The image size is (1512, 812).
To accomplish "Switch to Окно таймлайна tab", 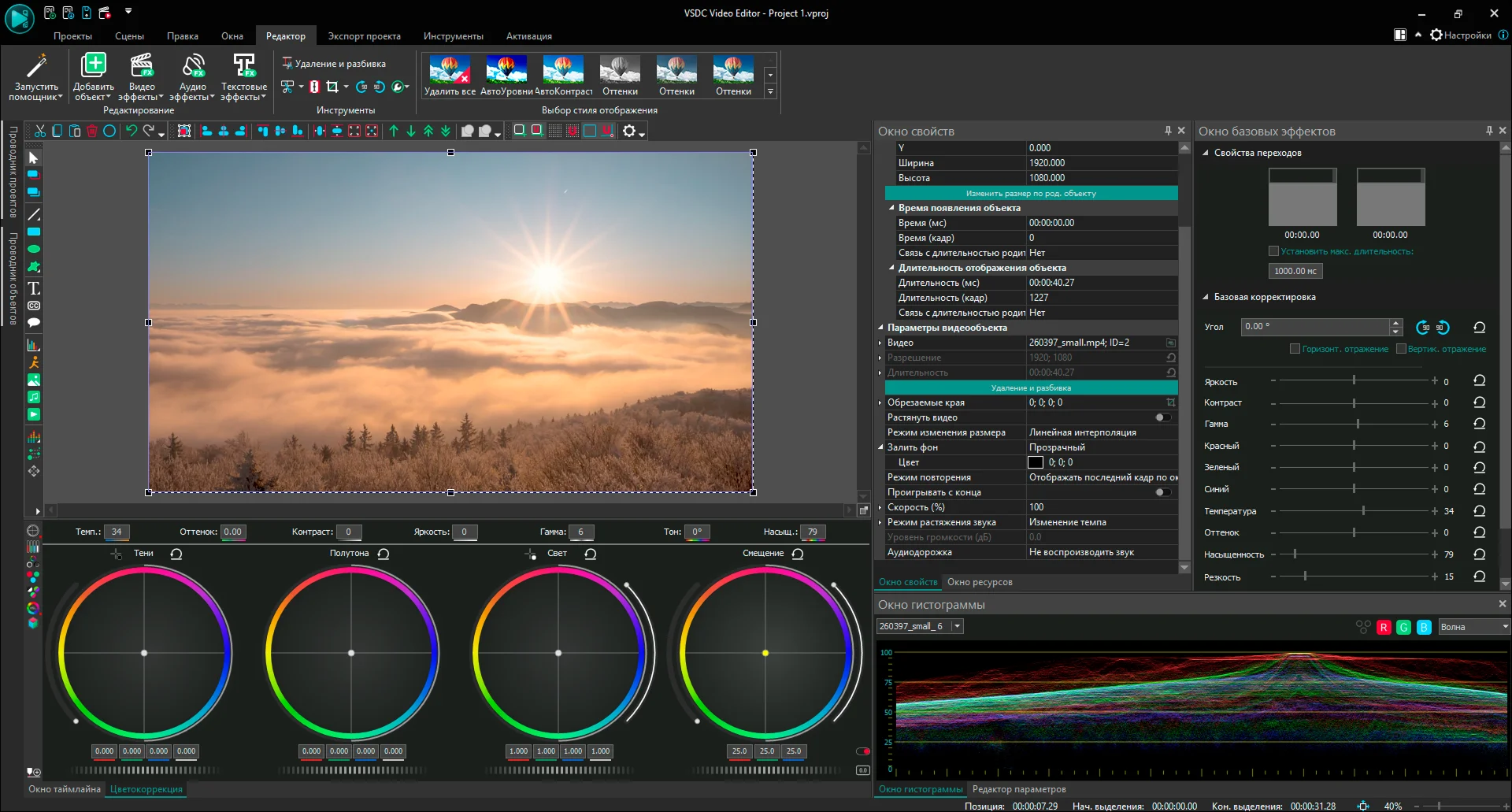I will 65,789.
